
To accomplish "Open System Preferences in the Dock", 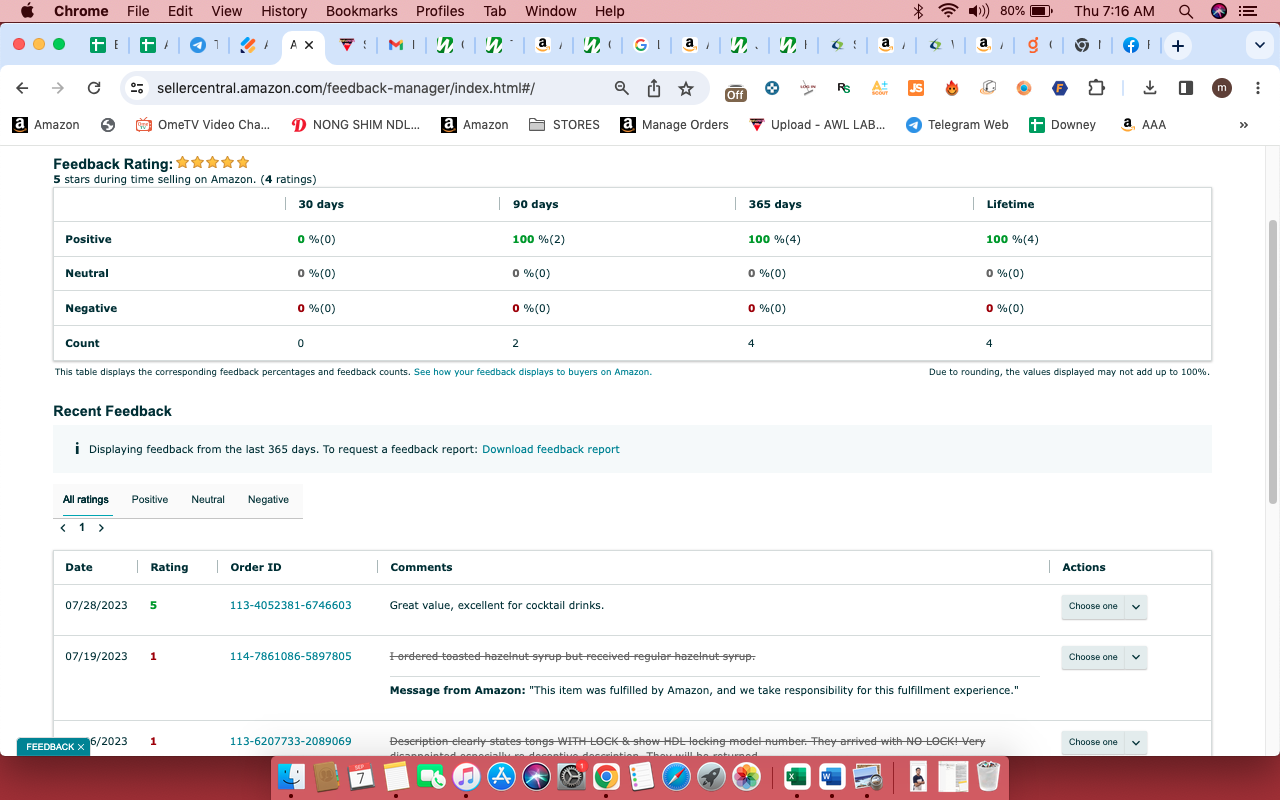I will coord(571,776).
